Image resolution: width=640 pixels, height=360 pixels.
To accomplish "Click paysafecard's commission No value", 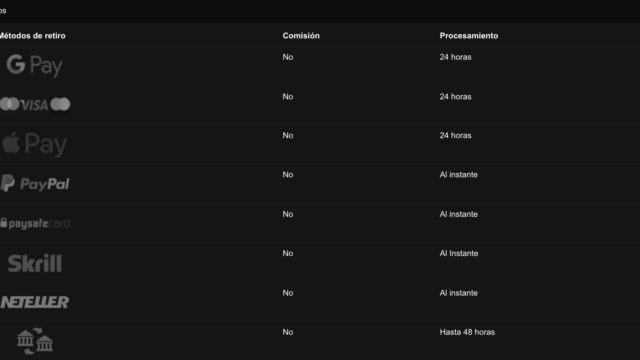I will [288, 214].
